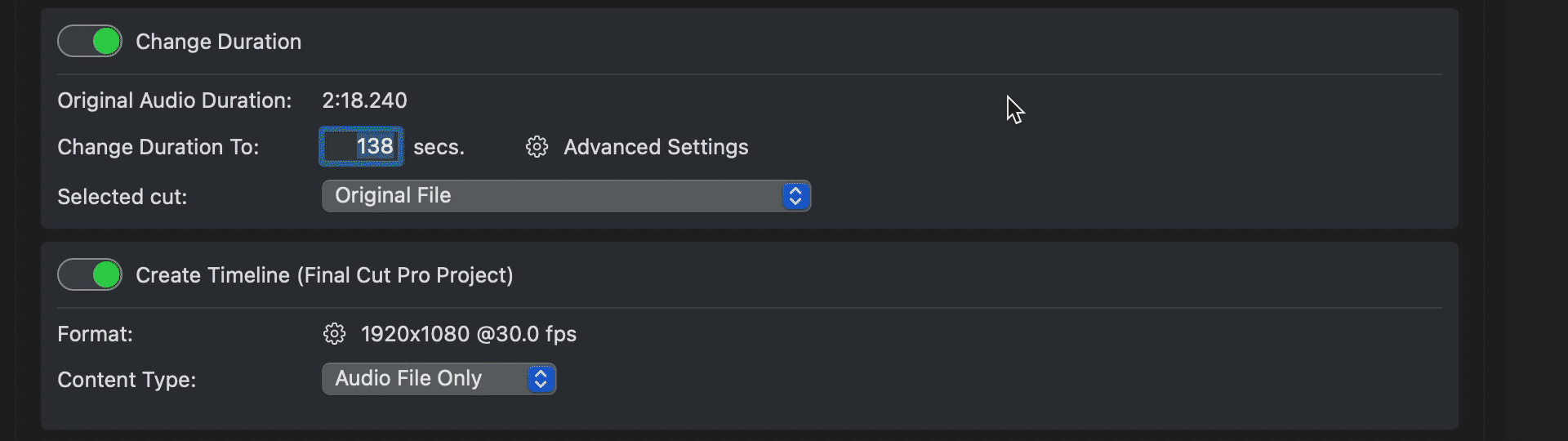The image size is (1568, 441).
Task: Click the Change Duration To label
Action: point(158,147)
